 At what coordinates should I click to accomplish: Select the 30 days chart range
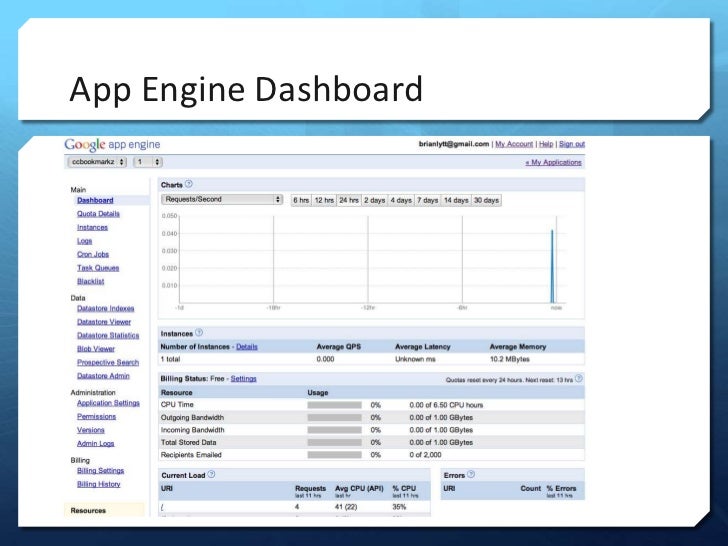[486, 200]
